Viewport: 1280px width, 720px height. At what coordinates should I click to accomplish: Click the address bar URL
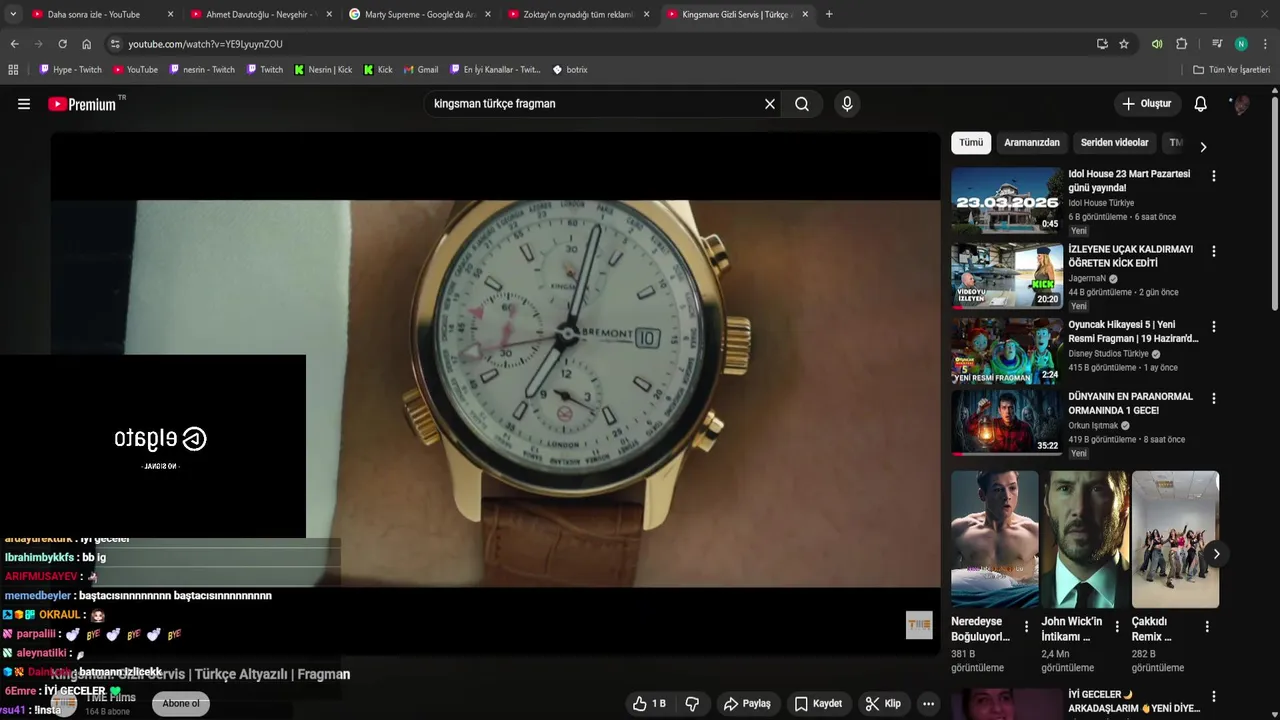pos(205,44)
